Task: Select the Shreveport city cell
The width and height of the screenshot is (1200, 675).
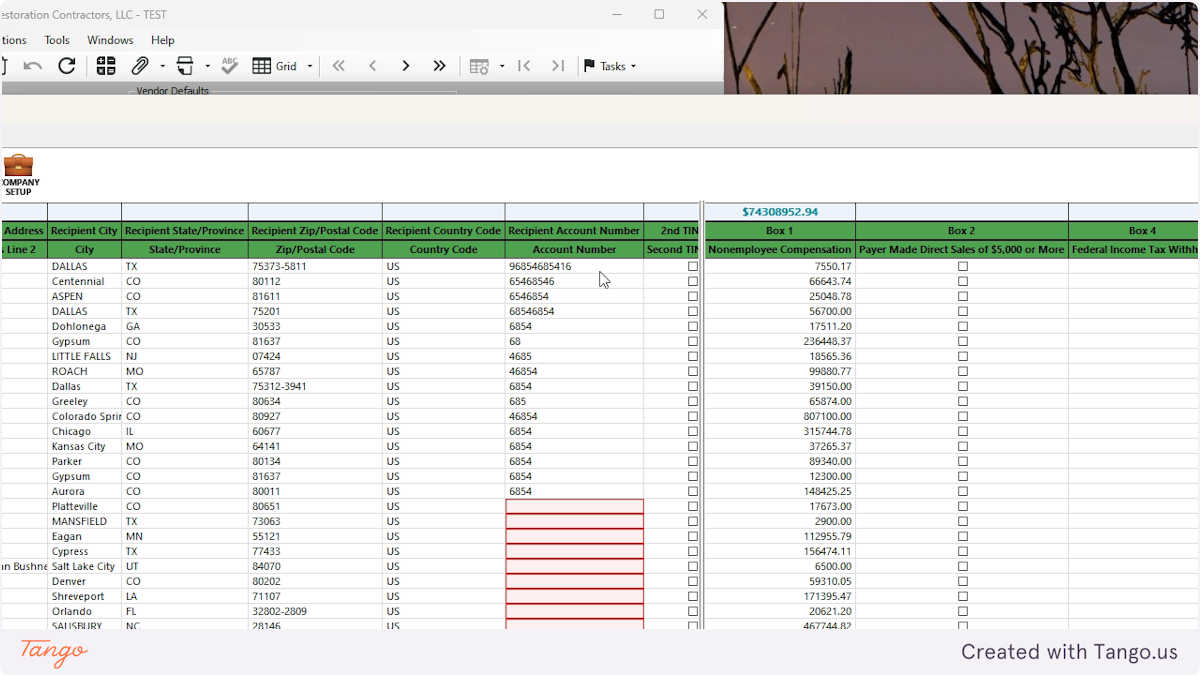Action: pyautogui.click(x=84, y=596)
